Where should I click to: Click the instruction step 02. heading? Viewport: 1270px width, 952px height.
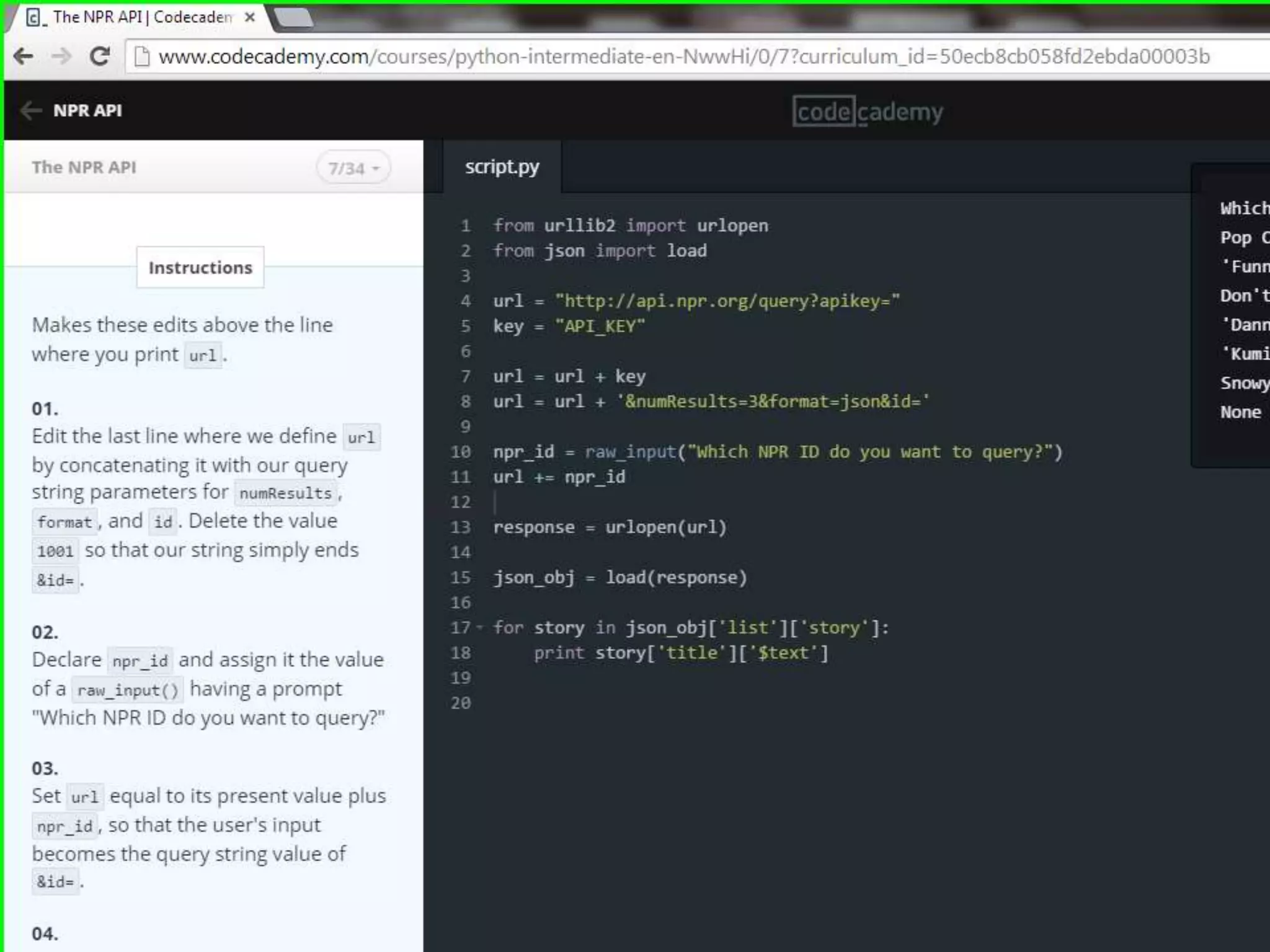click(45, 632)
